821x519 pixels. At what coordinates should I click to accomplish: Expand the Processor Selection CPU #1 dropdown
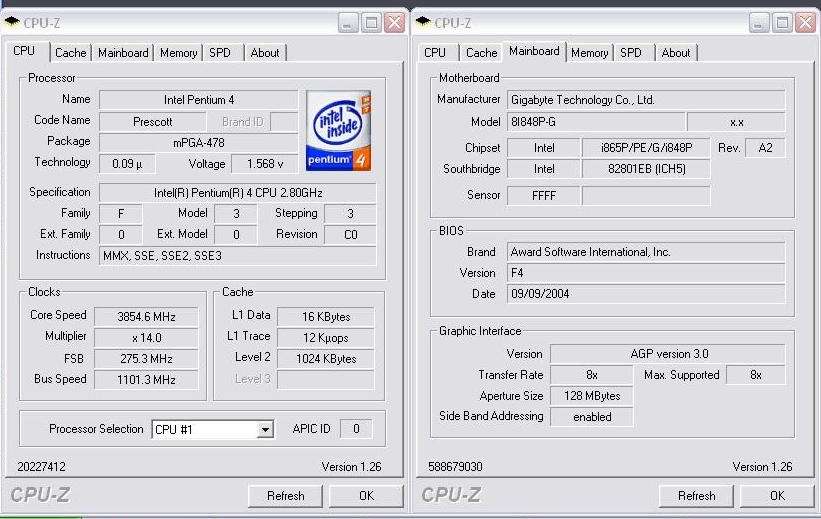265,429
